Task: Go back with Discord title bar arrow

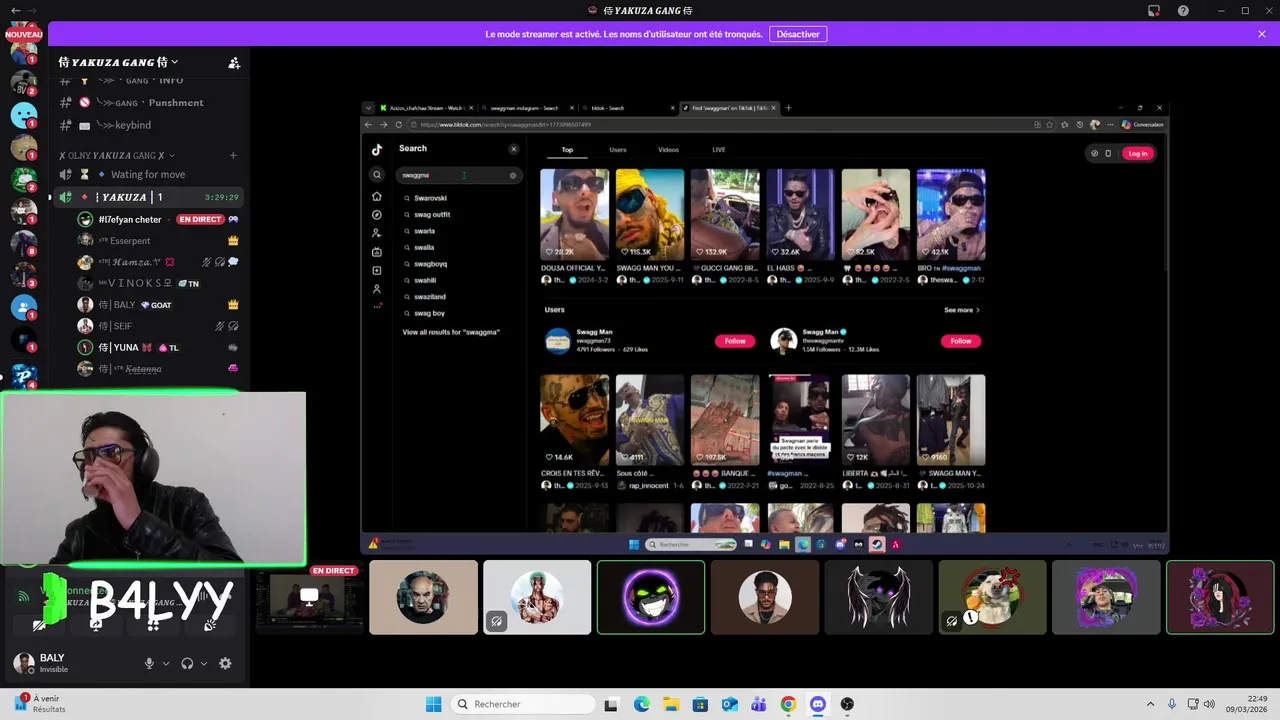Action: [15, 10]
